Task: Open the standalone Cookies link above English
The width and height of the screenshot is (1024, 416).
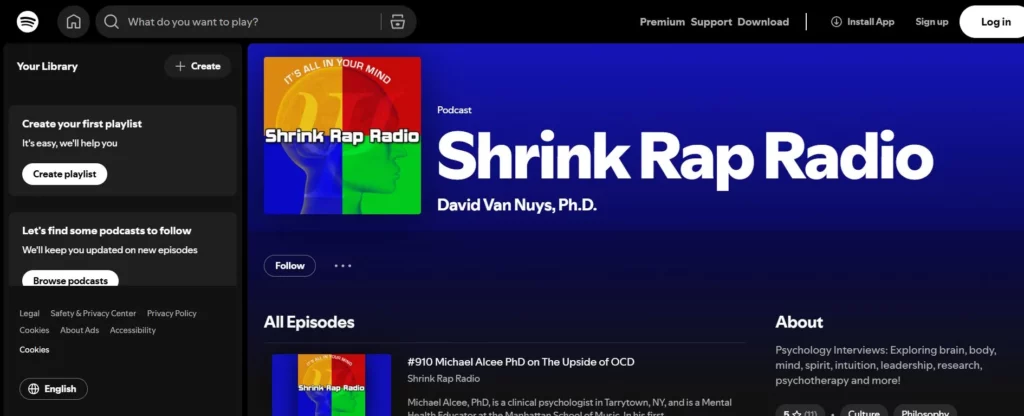Action: coord(34,349)
